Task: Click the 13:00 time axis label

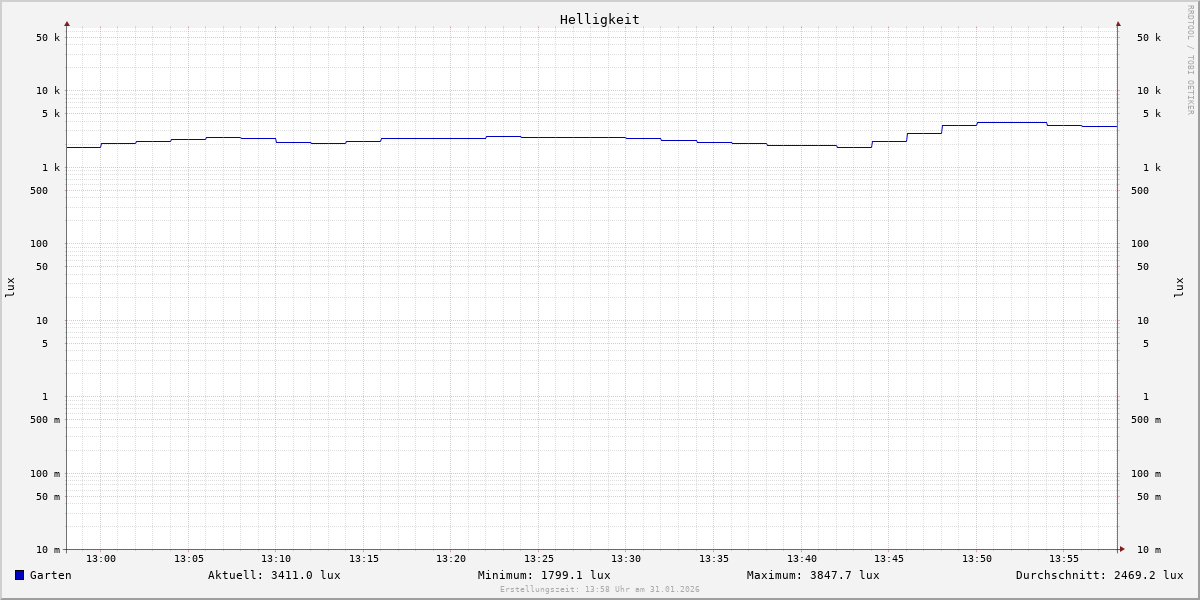Action: [101, 559]
